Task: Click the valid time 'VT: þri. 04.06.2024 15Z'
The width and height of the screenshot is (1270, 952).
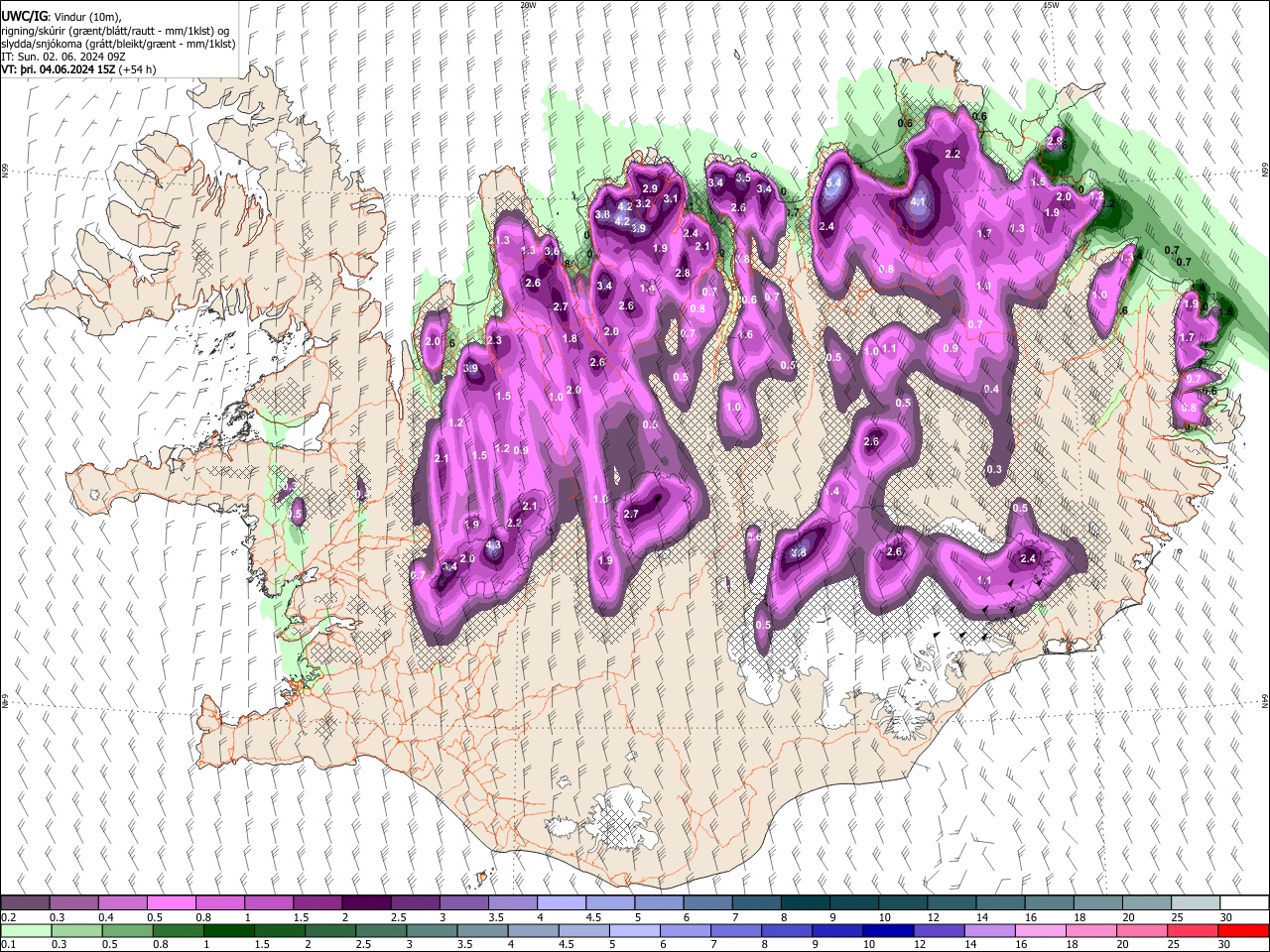Action: click(58, 69)
